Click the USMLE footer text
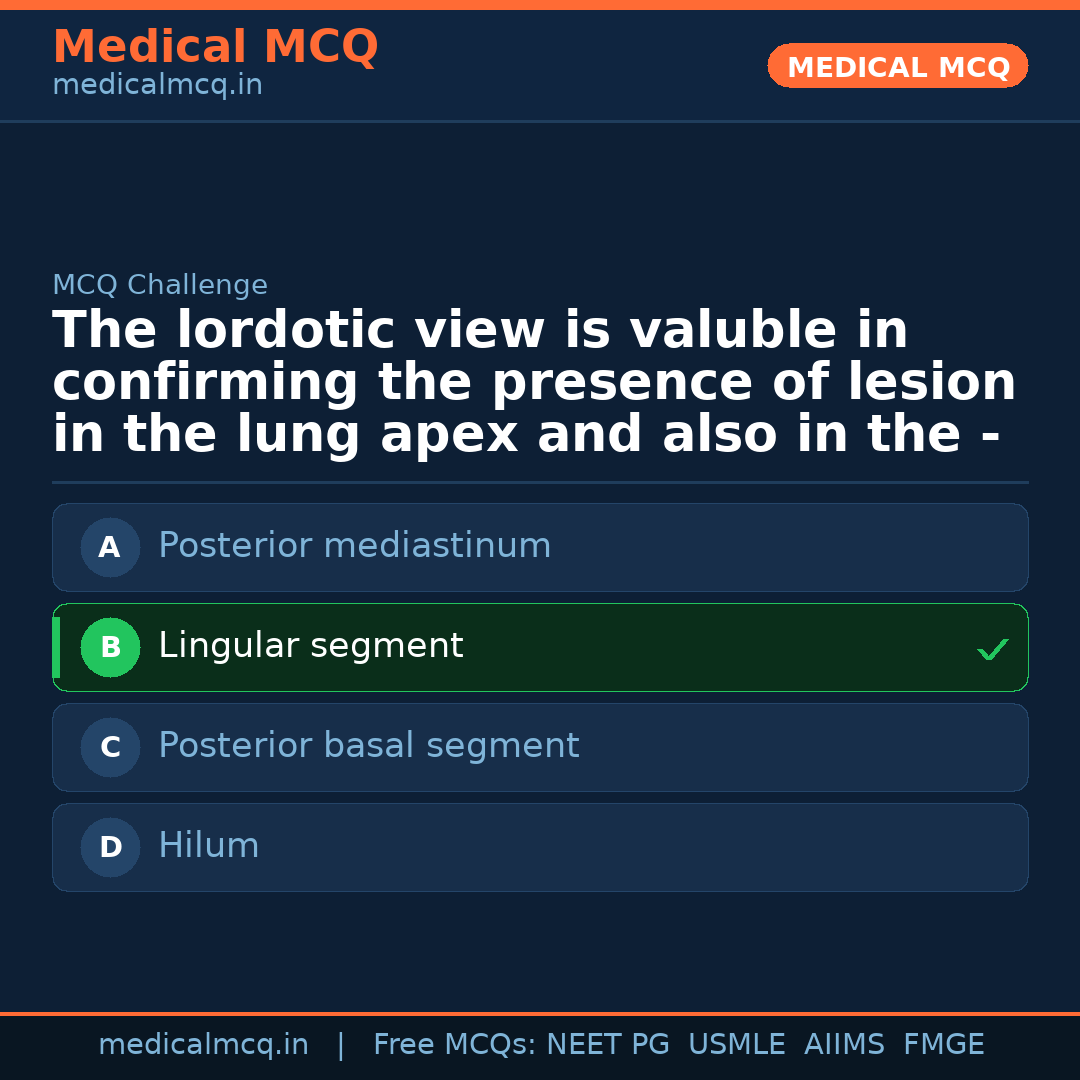1080x1080 pixels. 736,1045
